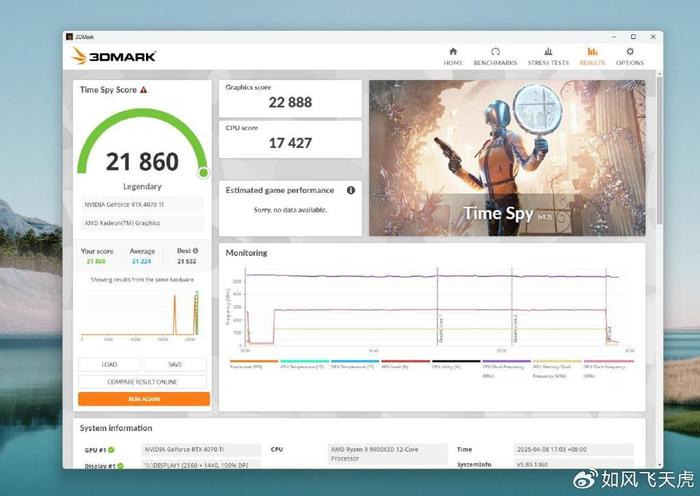This screenshot has width=700, height=496.
Task: Open the OPTIONS tab
Action: [630, 56]
